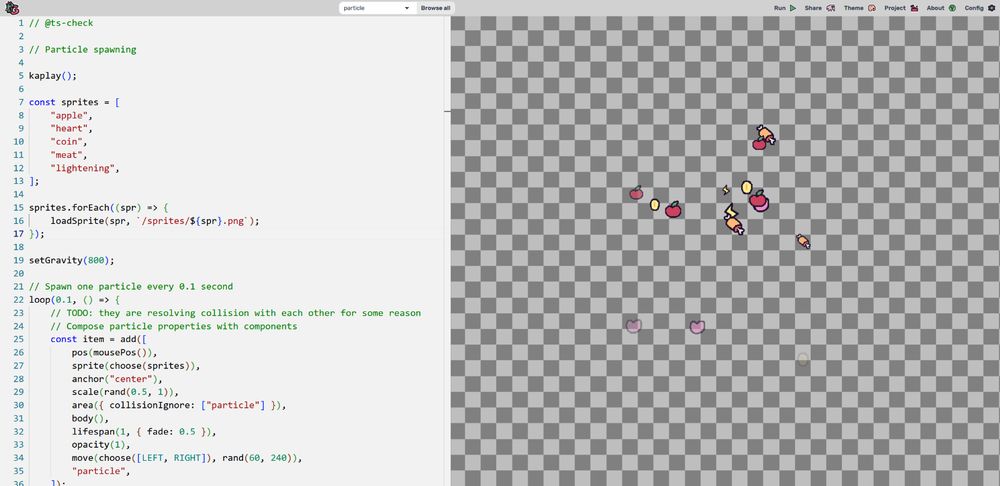Click the "apple" string in the array
This screenshot has width=1000, height=486.
tap(71, 115)
